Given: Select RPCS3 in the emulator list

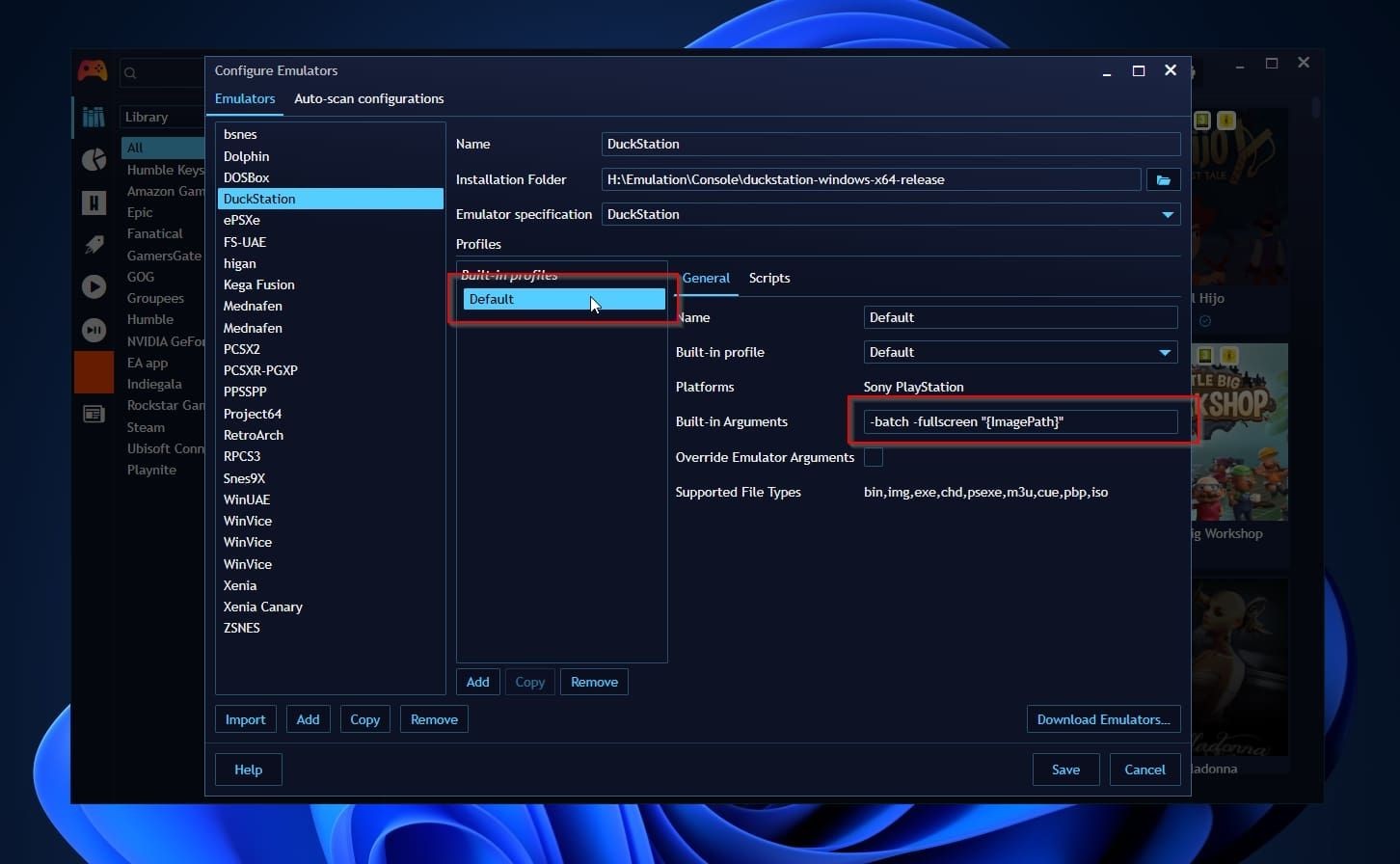Looking at the screenshot, I should tap(331, 456).
